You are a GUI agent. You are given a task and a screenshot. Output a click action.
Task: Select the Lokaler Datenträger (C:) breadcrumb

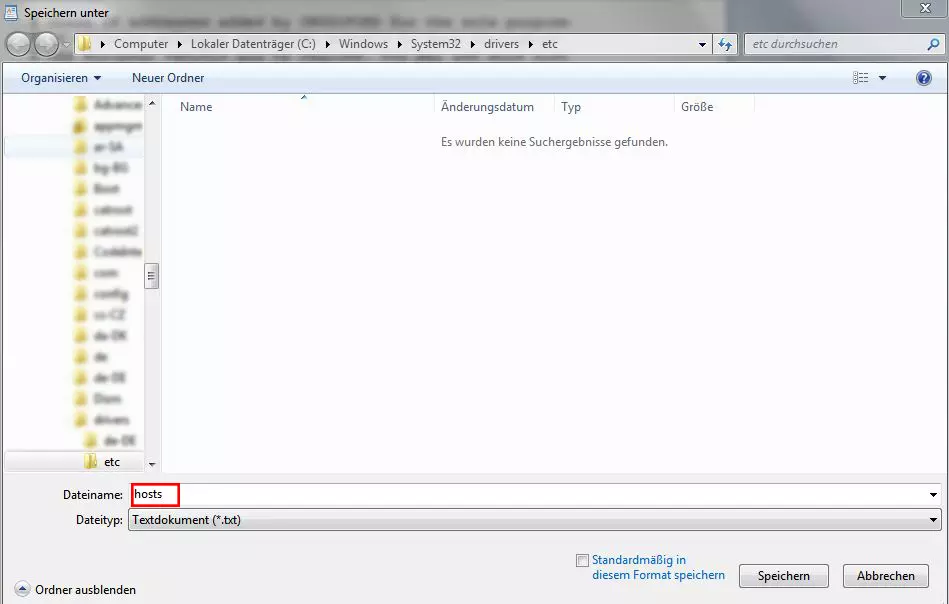point(253,44)
